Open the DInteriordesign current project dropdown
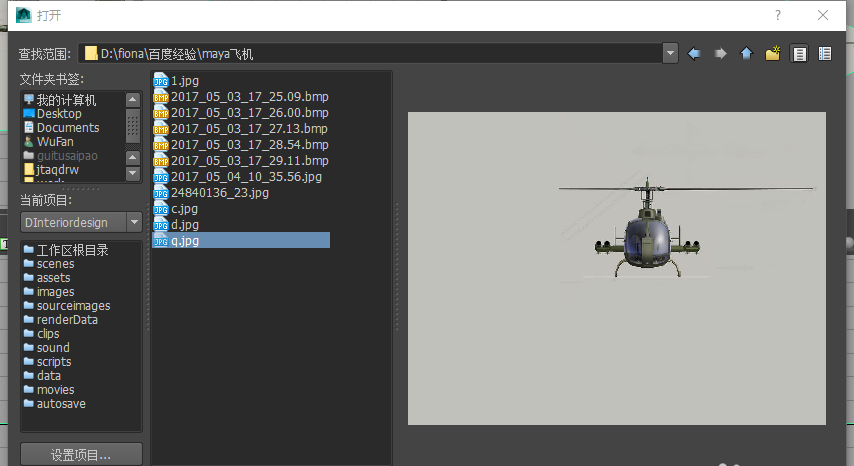This screenshot has height=466, width=854. click(134, 222)
